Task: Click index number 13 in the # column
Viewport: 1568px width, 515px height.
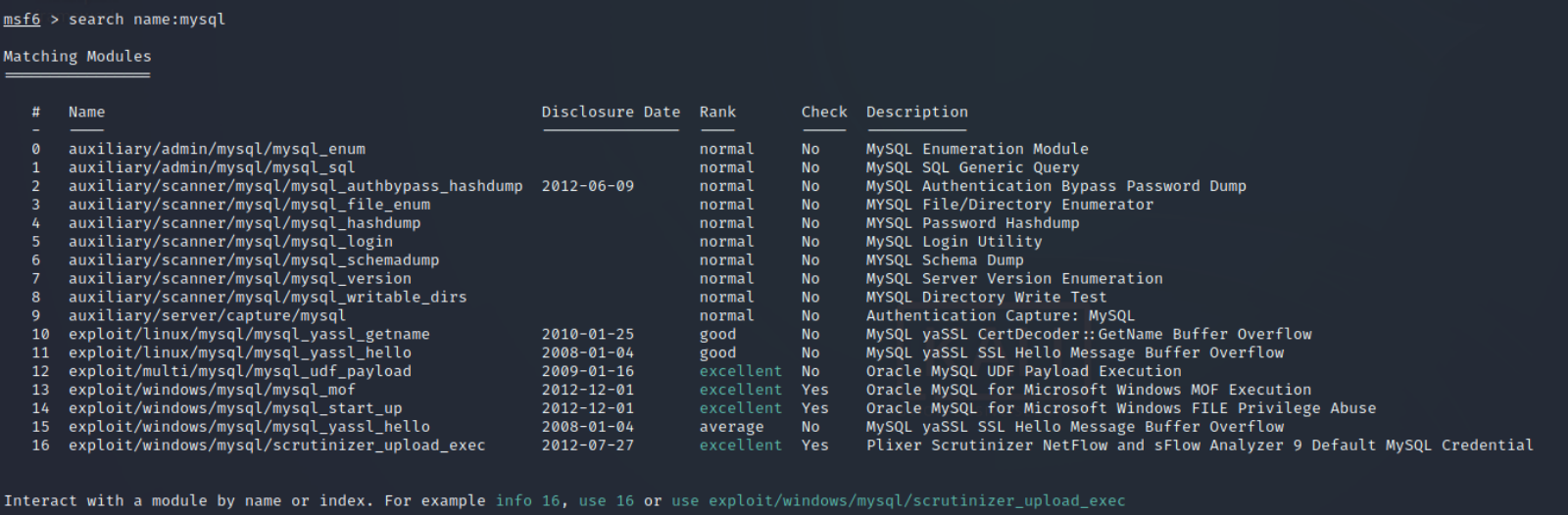Action: click(40, 392)
